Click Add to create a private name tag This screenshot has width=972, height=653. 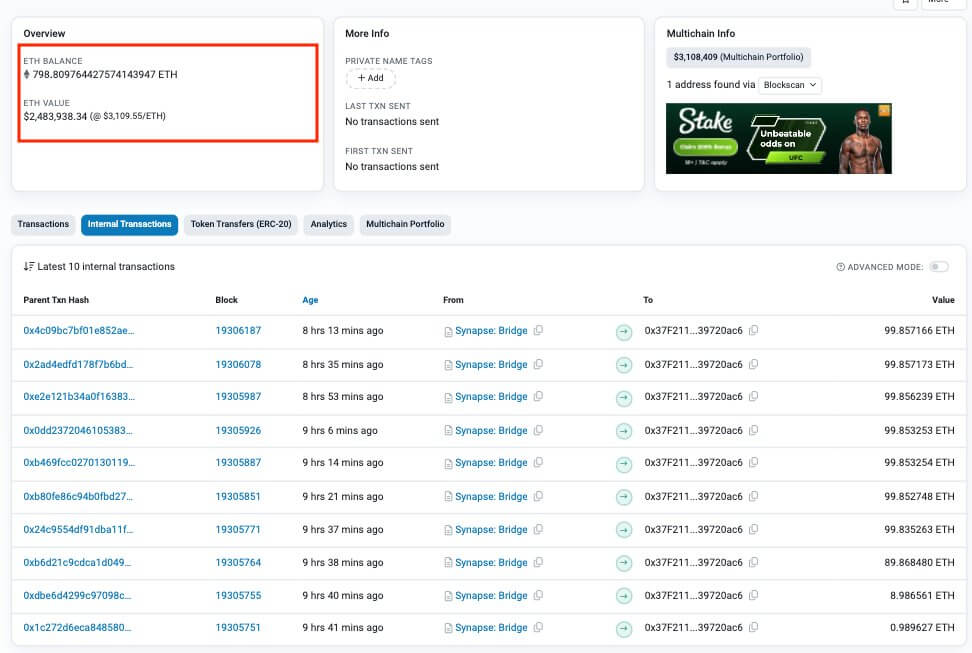[370, 78]
